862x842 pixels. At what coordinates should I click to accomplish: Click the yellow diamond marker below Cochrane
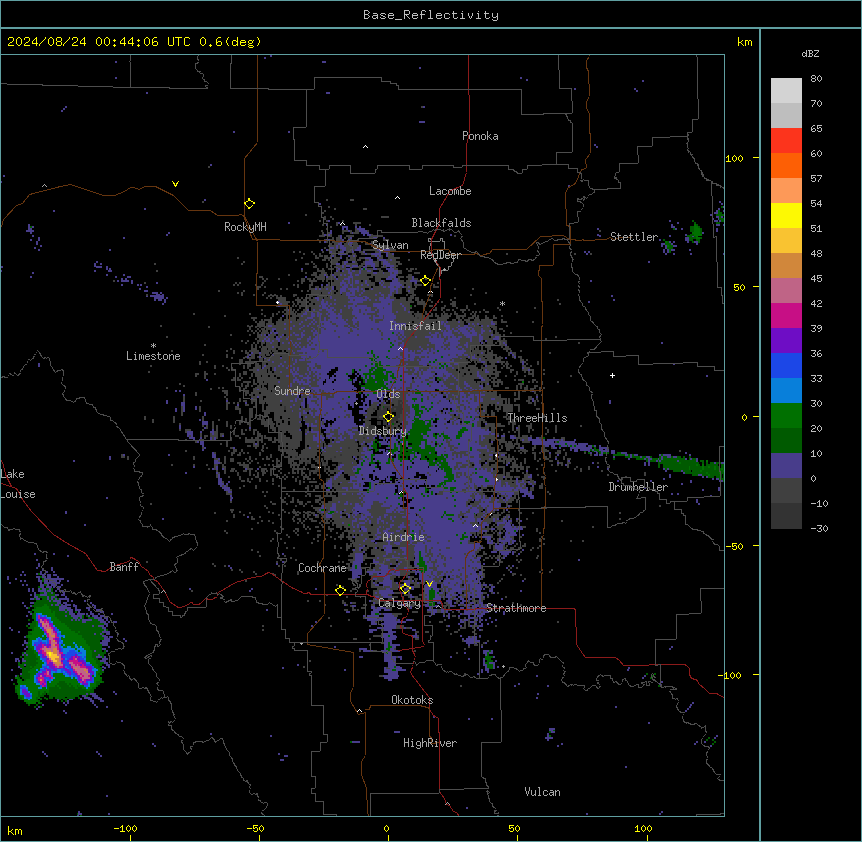pyautogui.click(x=340, y=590)
